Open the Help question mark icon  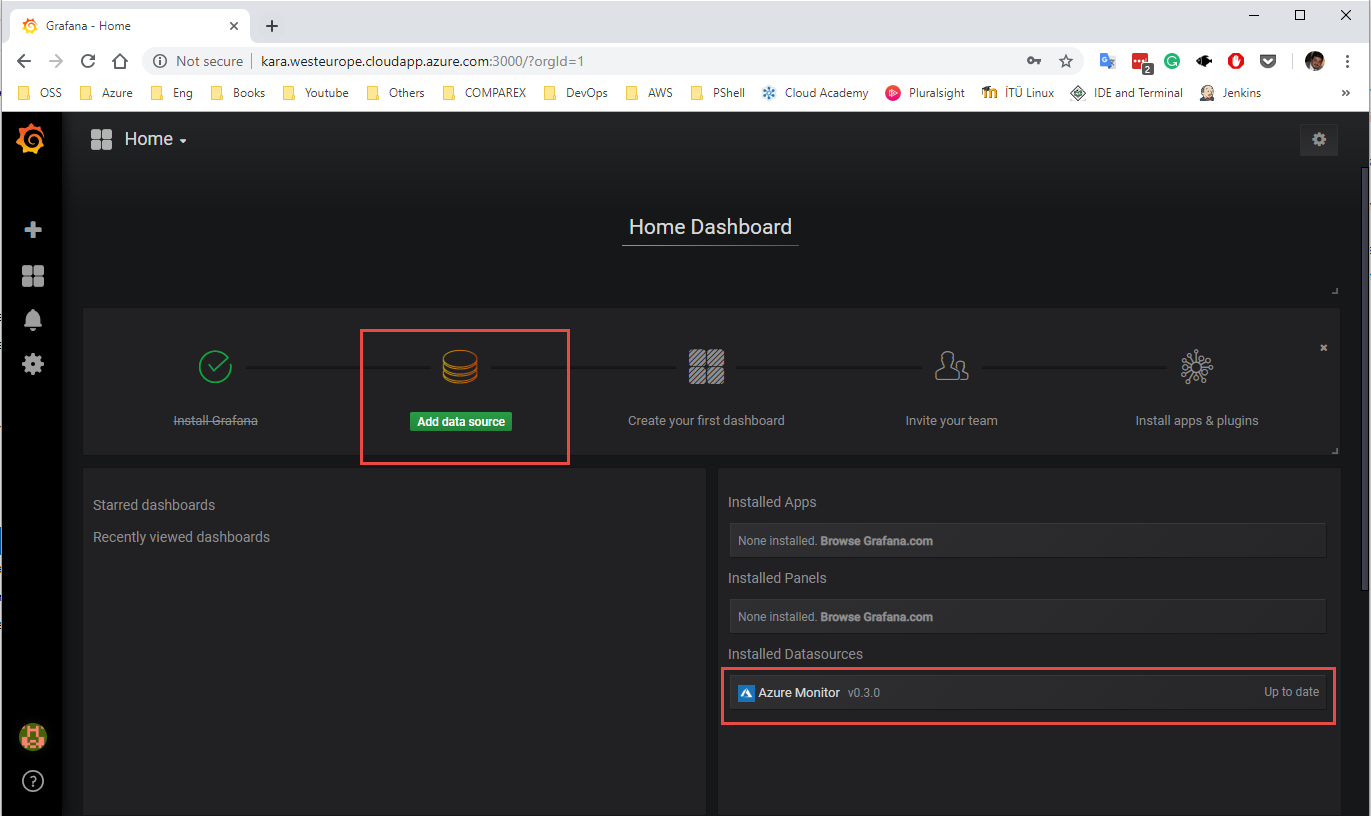click(33, 781)
